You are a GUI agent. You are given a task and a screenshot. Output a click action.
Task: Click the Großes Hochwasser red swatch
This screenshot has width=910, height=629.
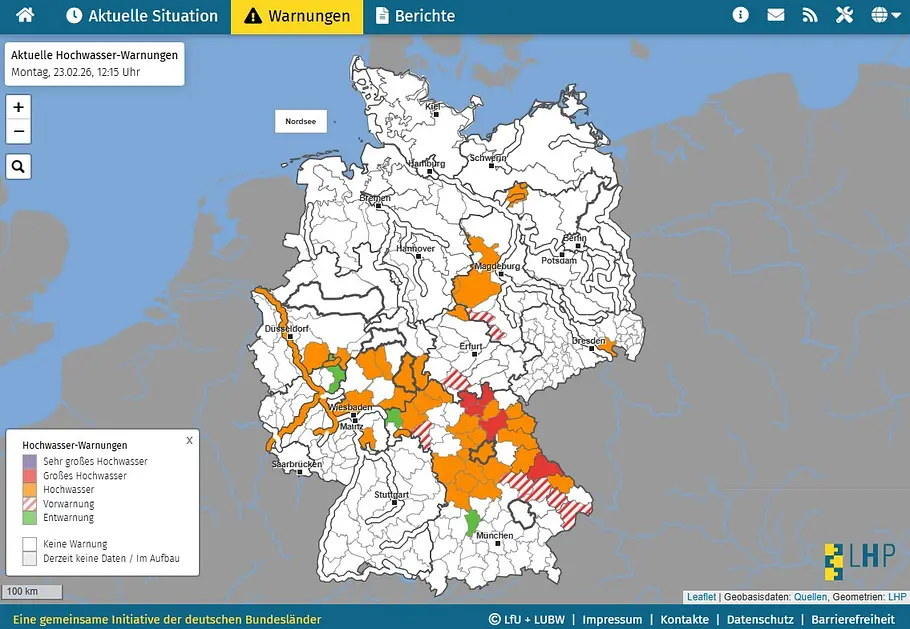point(30,476)
